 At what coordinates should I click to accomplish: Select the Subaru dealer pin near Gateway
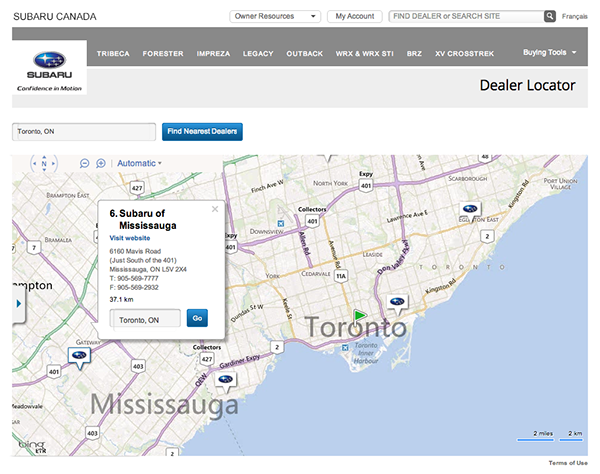tap(79, 357)
